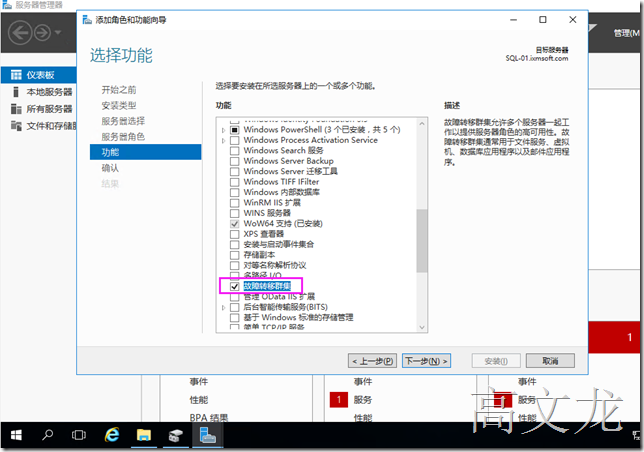Screen dimensions: 644x452
Task: Click the feature list scrollbar thumb
Action: [x=421, y=241]
